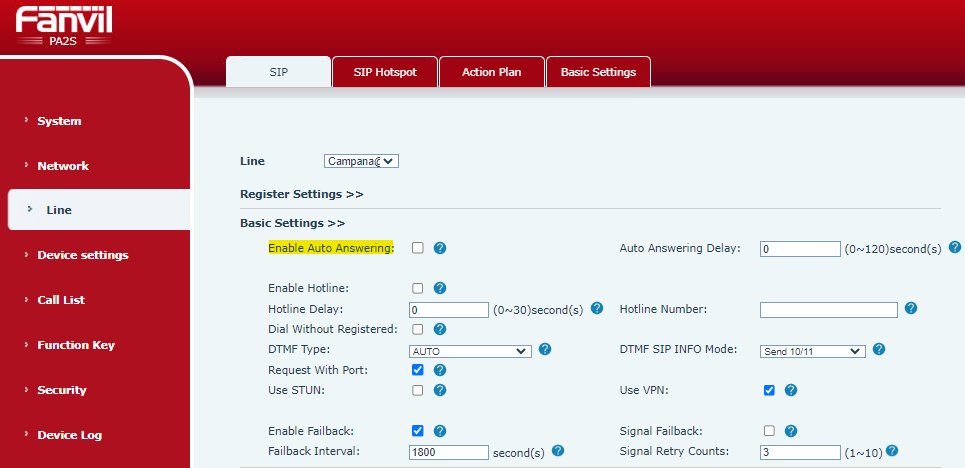Click the DTMF Type label
The height and width of the screenshot is (468, 965).
(x=299, y=349)
